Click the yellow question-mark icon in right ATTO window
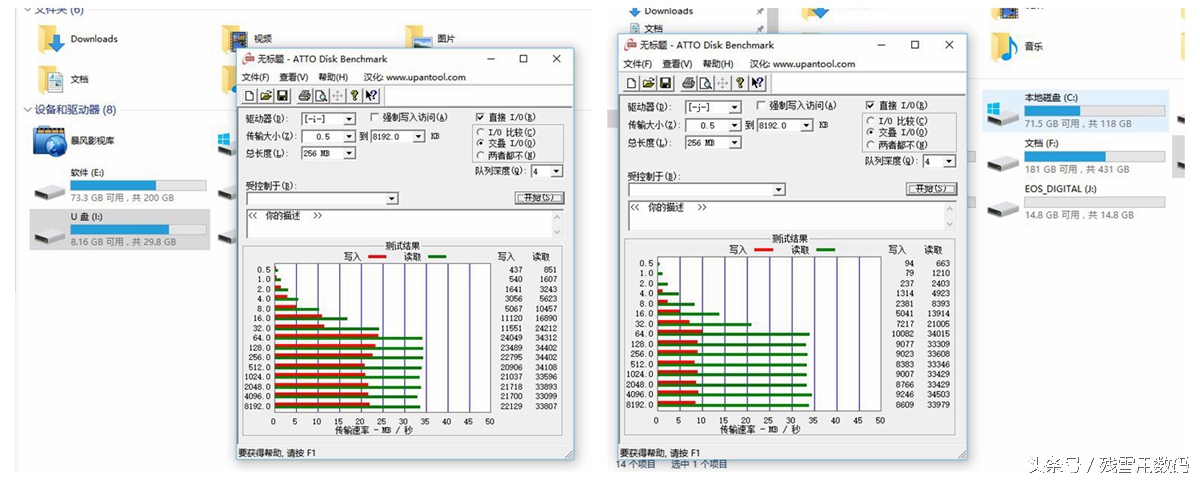 click(739, 83)
